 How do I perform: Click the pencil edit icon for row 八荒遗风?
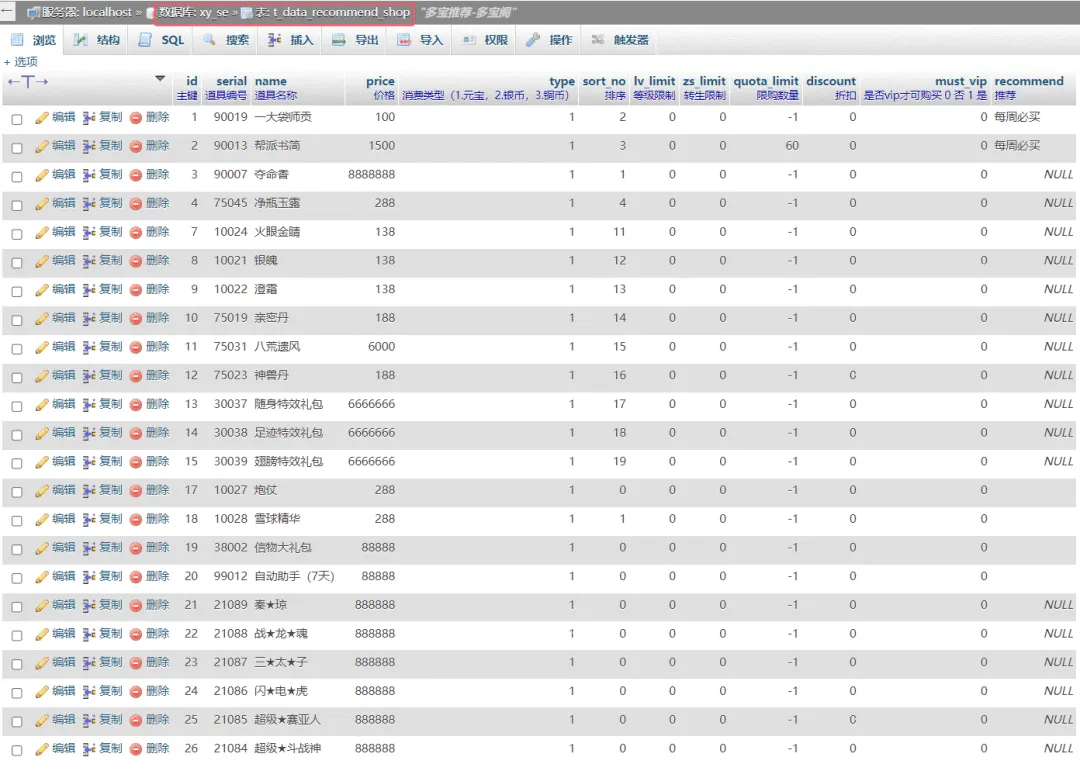click(x=42, y=347)
